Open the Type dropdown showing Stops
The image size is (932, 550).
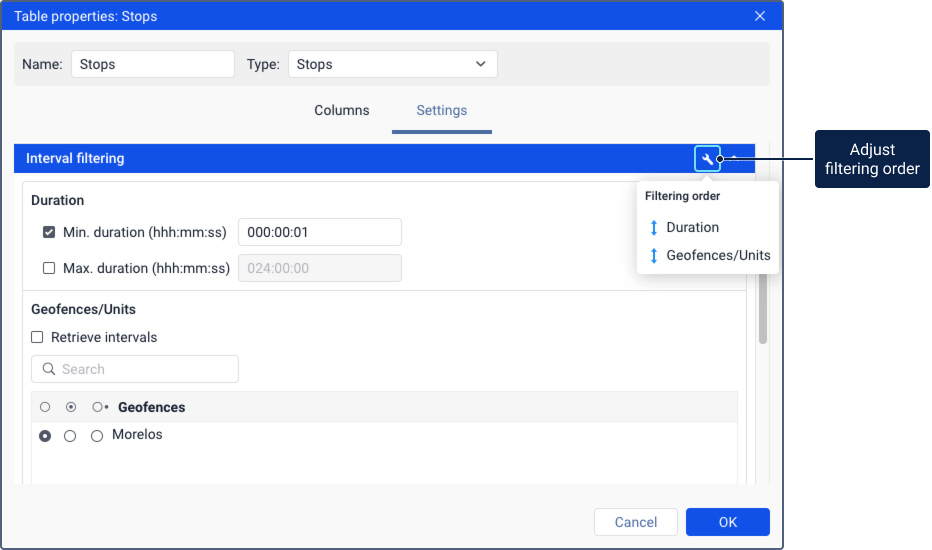(x=392, y=64)
